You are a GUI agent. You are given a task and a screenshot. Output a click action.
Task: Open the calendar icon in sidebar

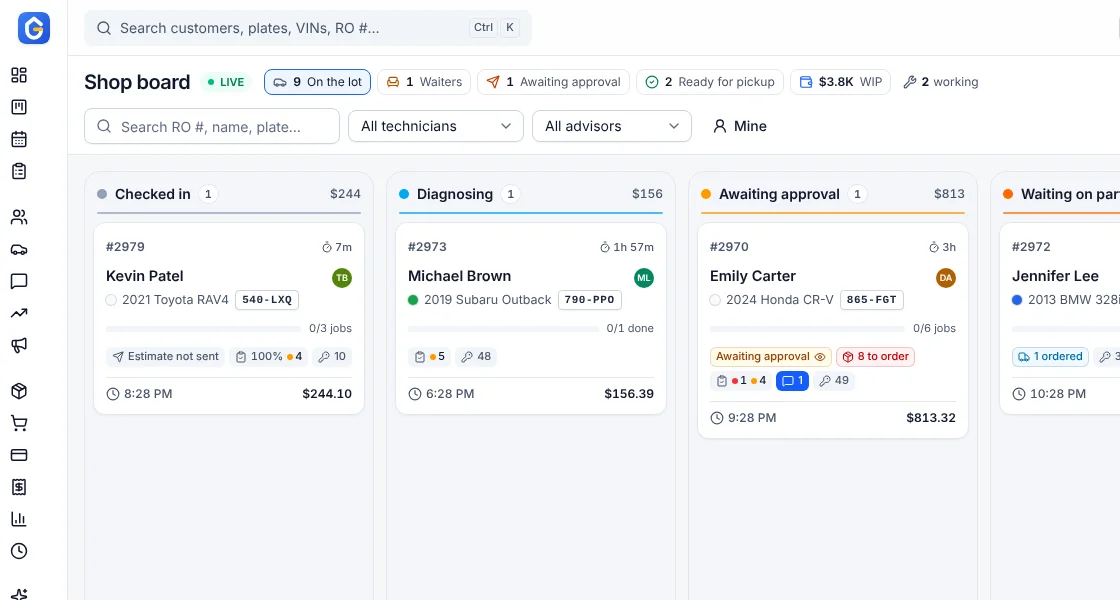[x=19, y=139]
